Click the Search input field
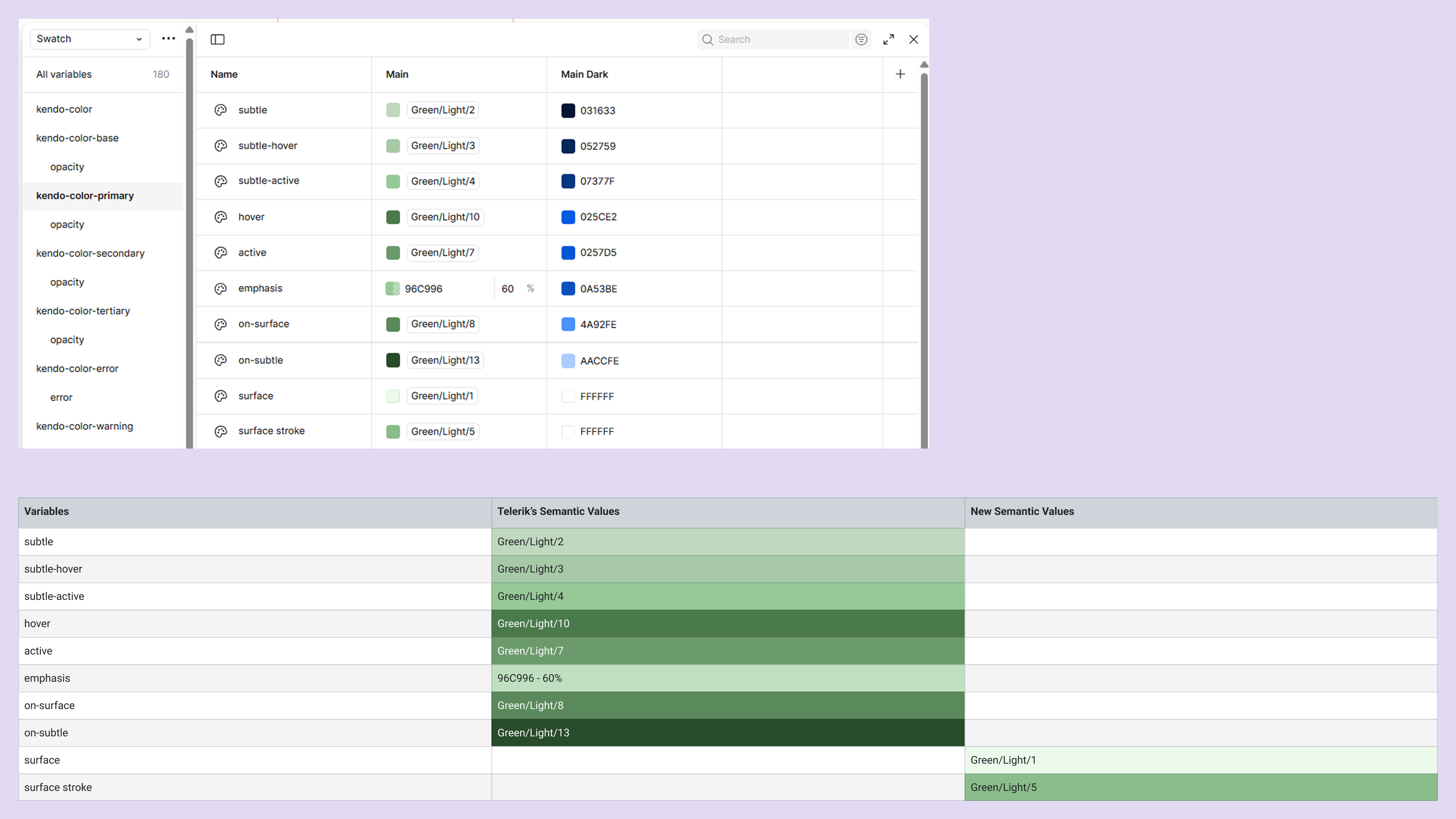The image size is (1456, 819). [773, 39]
